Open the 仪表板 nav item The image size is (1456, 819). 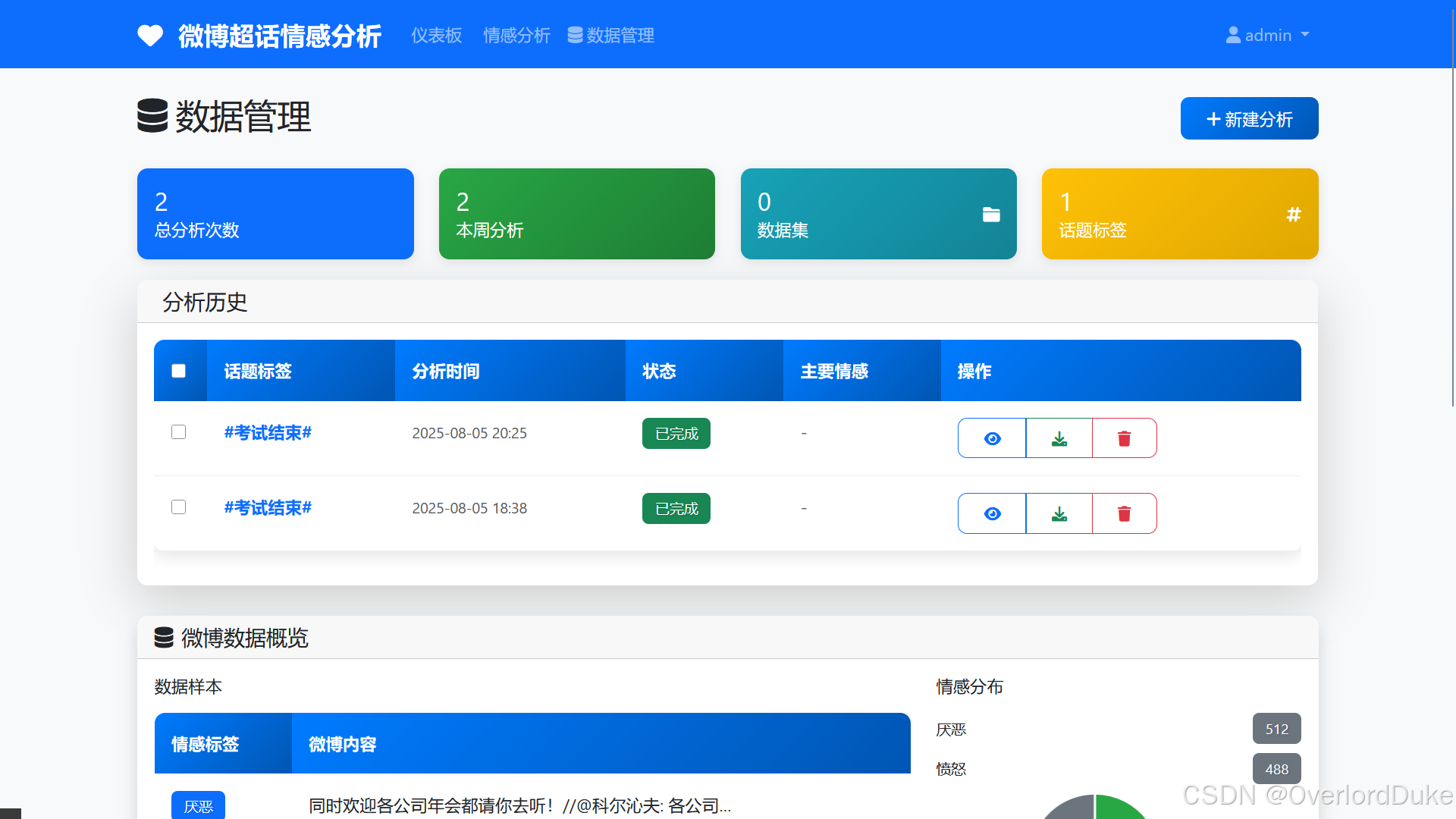[x=436, y=35]
